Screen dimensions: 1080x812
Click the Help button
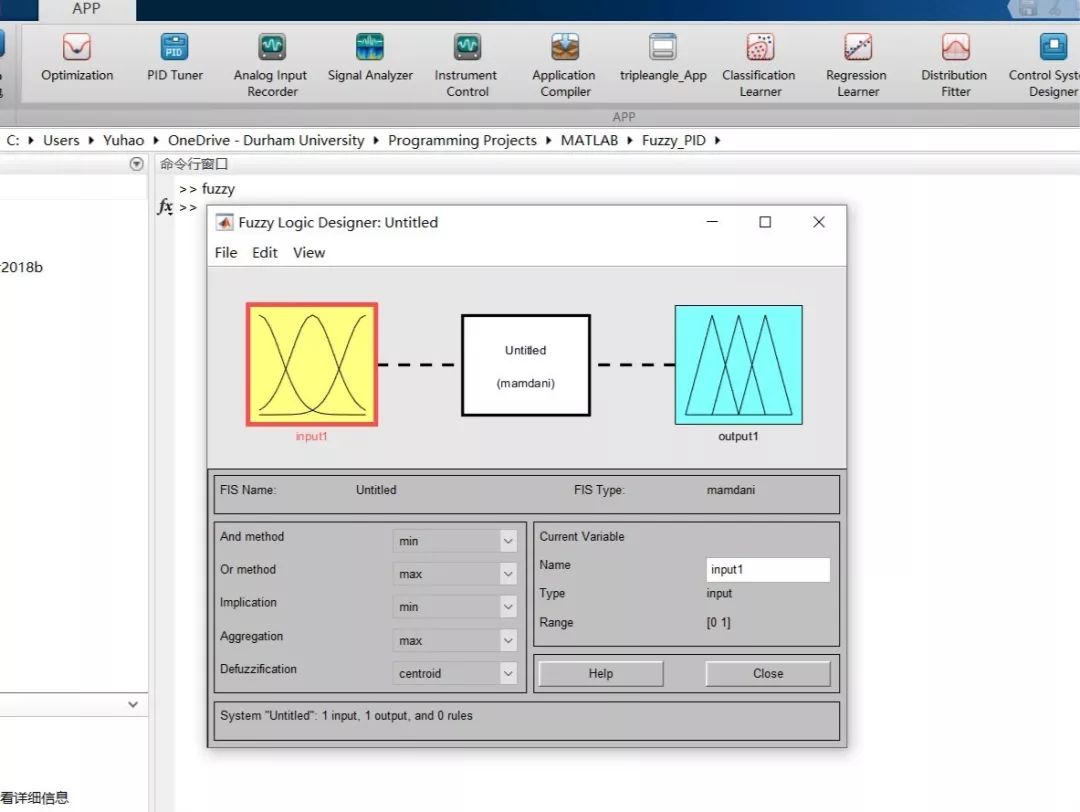tap(601, 674)
